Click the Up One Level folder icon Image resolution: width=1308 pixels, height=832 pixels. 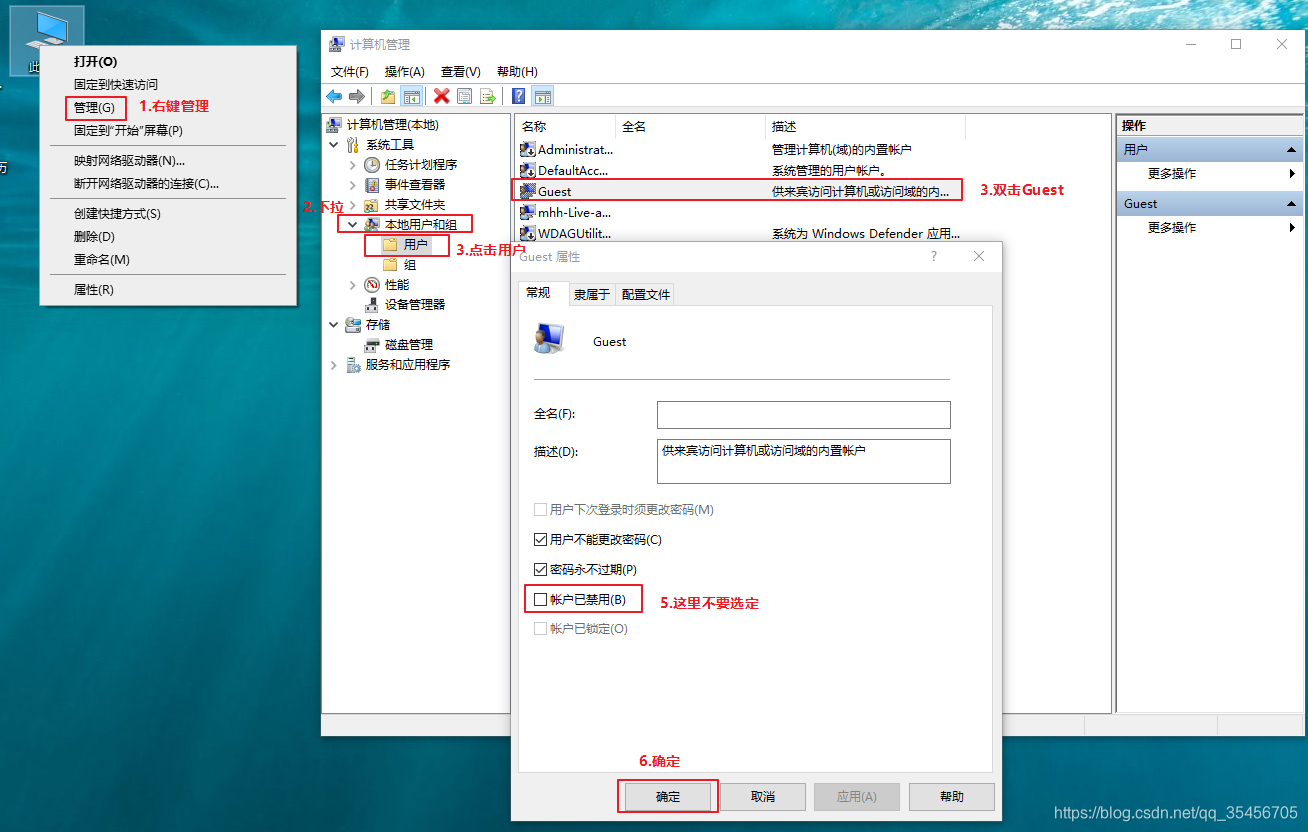tap(388, 96)
